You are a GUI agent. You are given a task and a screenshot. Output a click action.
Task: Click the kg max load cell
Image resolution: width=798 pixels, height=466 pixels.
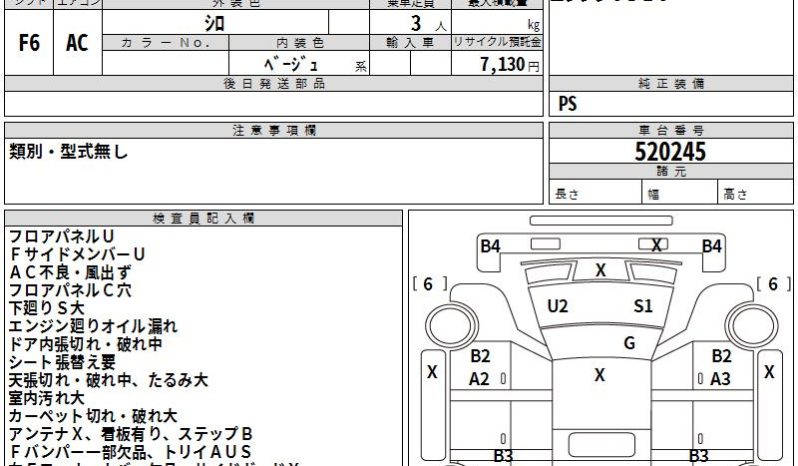(497, 23)
